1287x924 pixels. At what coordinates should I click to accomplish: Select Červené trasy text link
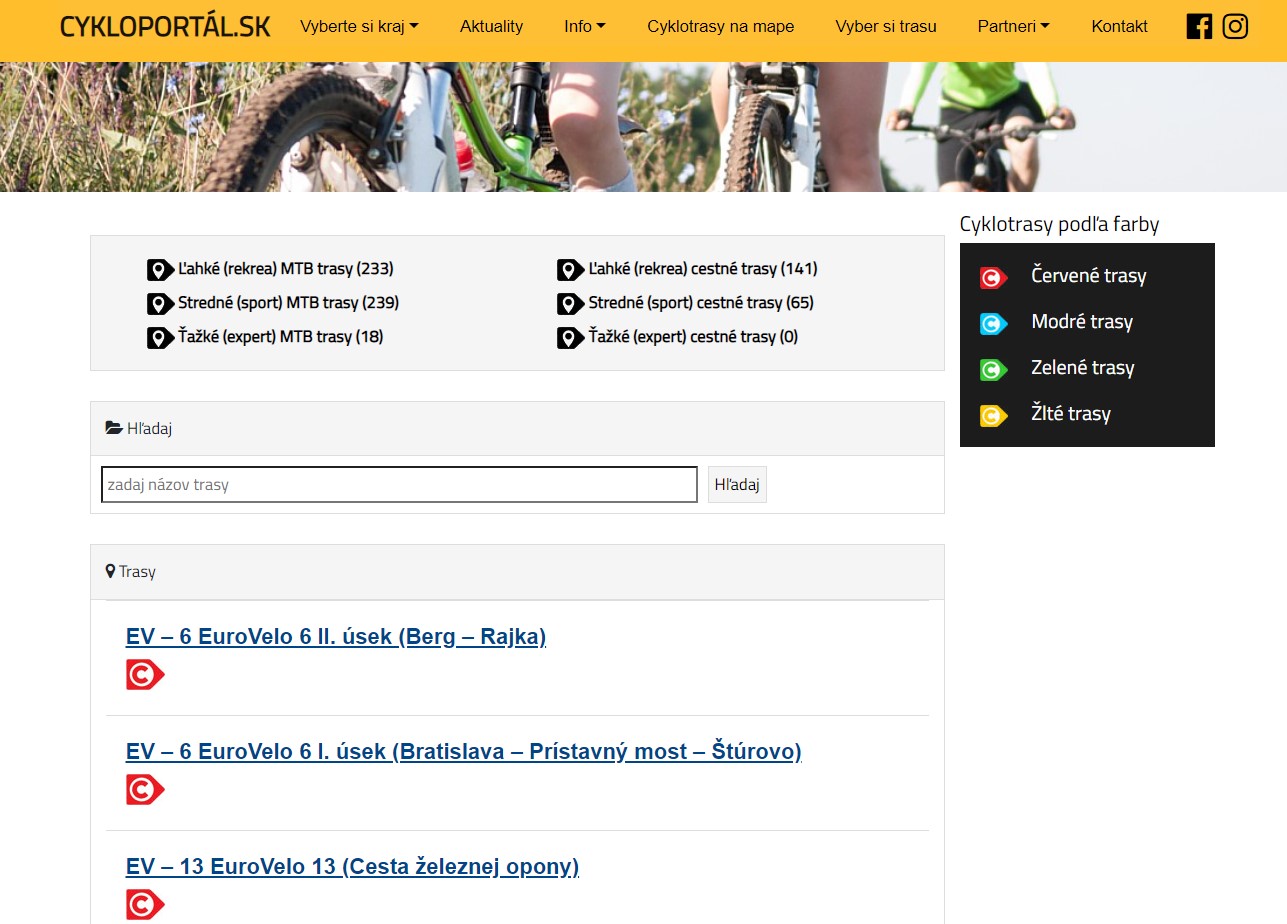tap(1089, 276)
